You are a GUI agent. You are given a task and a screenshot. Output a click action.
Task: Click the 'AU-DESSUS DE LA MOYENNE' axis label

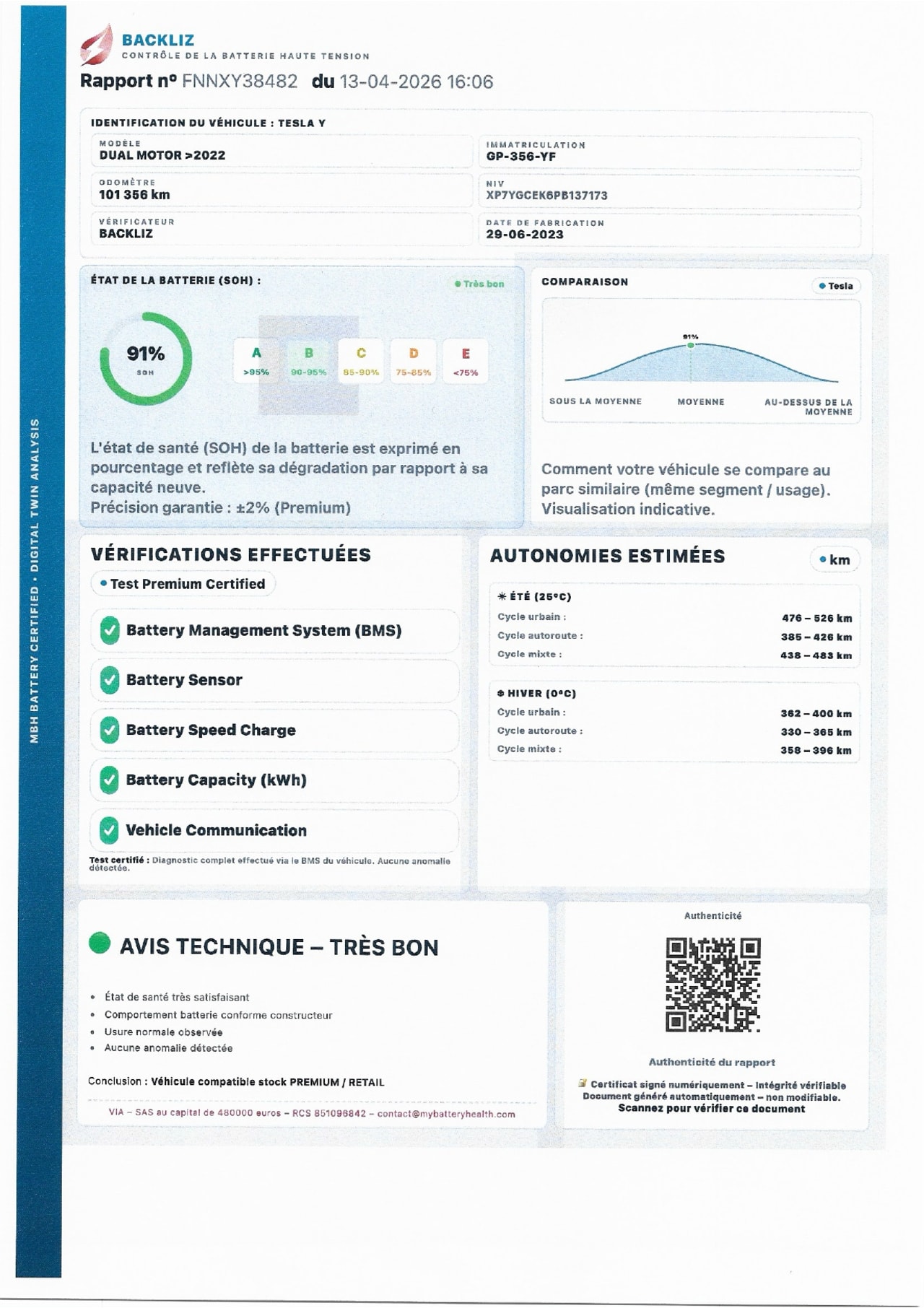click(x=808, y=407)
